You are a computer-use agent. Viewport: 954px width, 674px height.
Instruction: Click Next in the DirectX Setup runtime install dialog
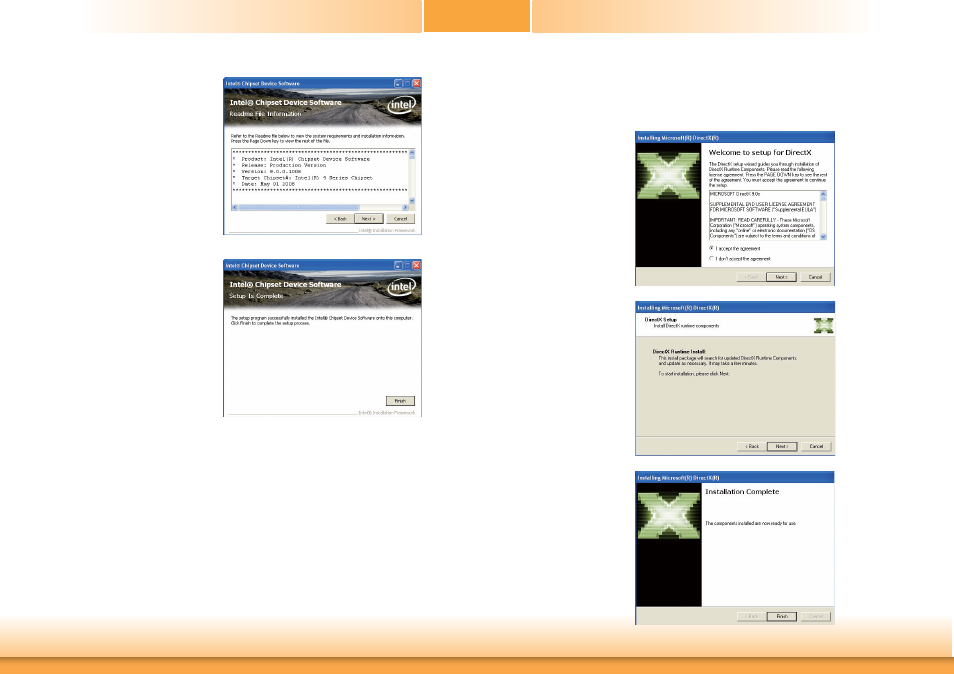pyautogui.click(x=782, y=446)
